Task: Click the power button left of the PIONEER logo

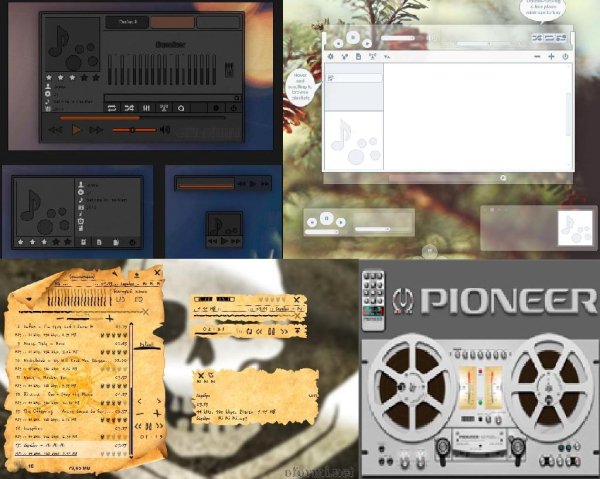Action: point(403,301)
